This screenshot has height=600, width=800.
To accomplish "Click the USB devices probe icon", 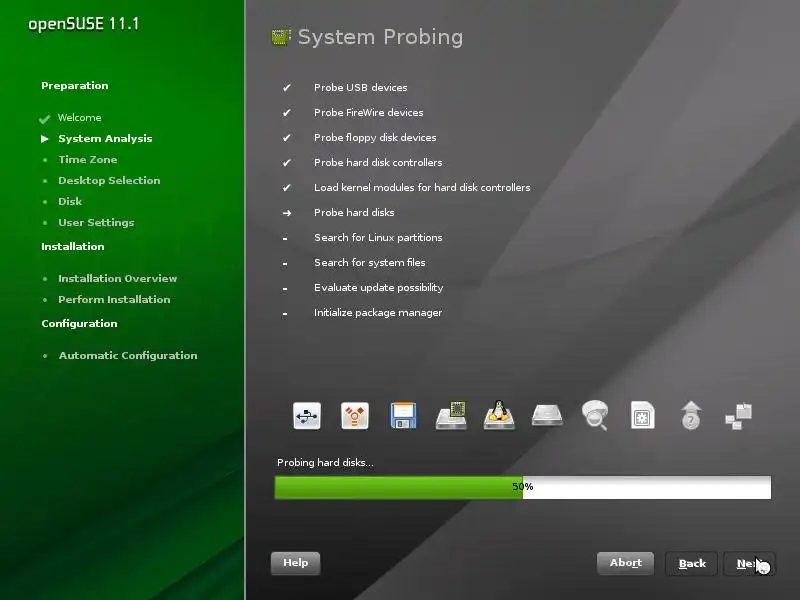I will 307,415.
